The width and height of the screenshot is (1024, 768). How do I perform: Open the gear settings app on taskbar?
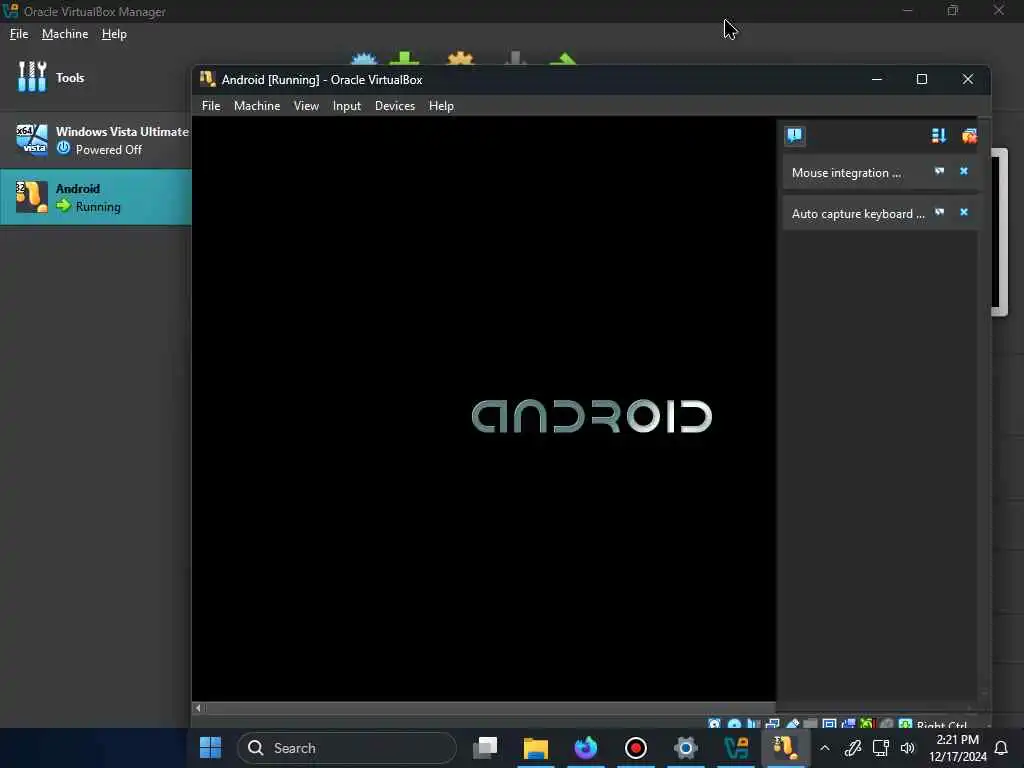tap(686, 748)
